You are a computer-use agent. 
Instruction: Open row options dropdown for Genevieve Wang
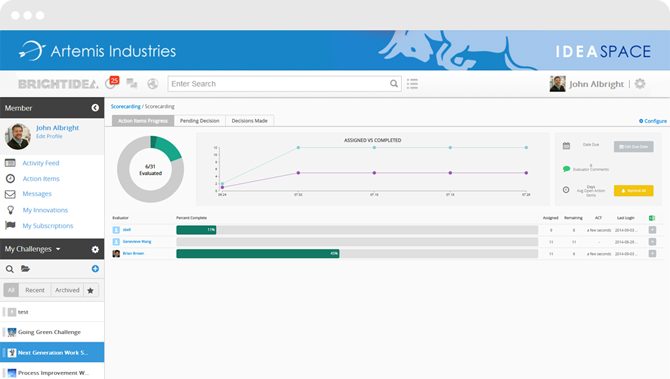tap(652, 242)
